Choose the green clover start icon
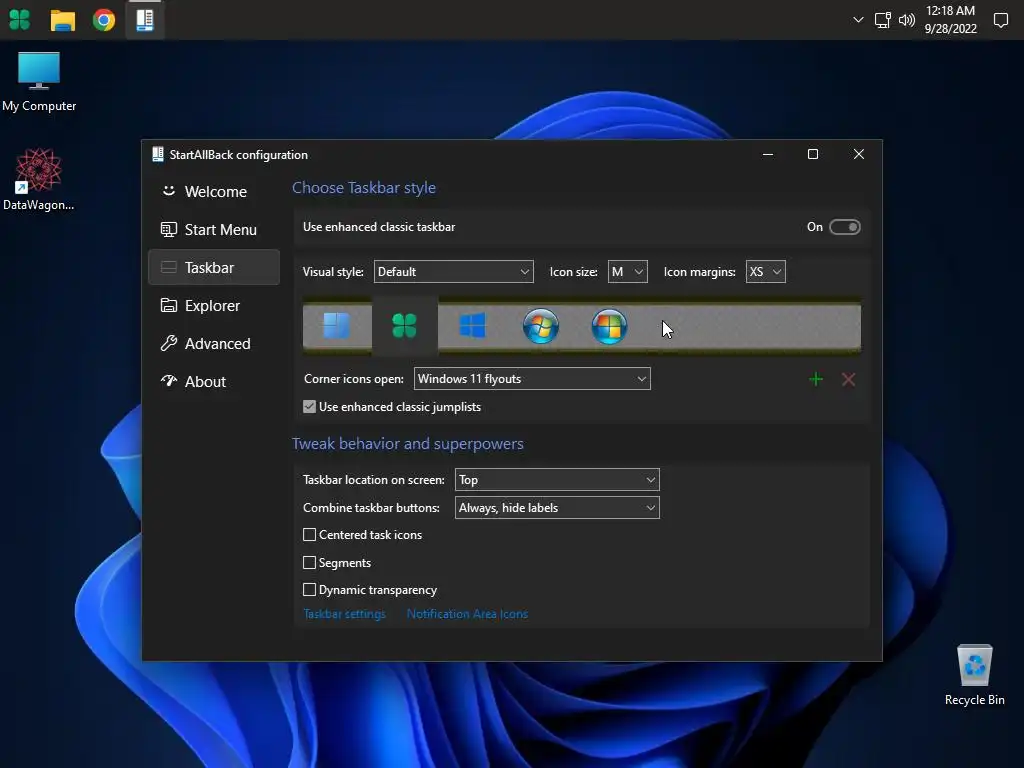Screen dimensions: 1024x768 404,325
